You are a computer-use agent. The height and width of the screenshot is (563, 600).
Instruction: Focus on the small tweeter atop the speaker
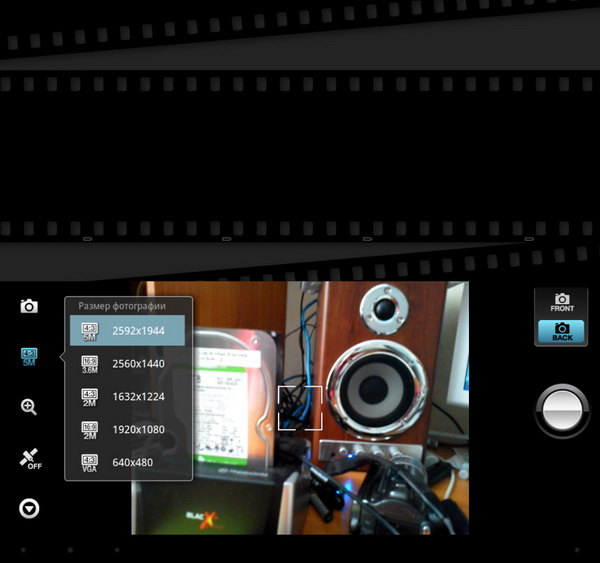point(385,305)
